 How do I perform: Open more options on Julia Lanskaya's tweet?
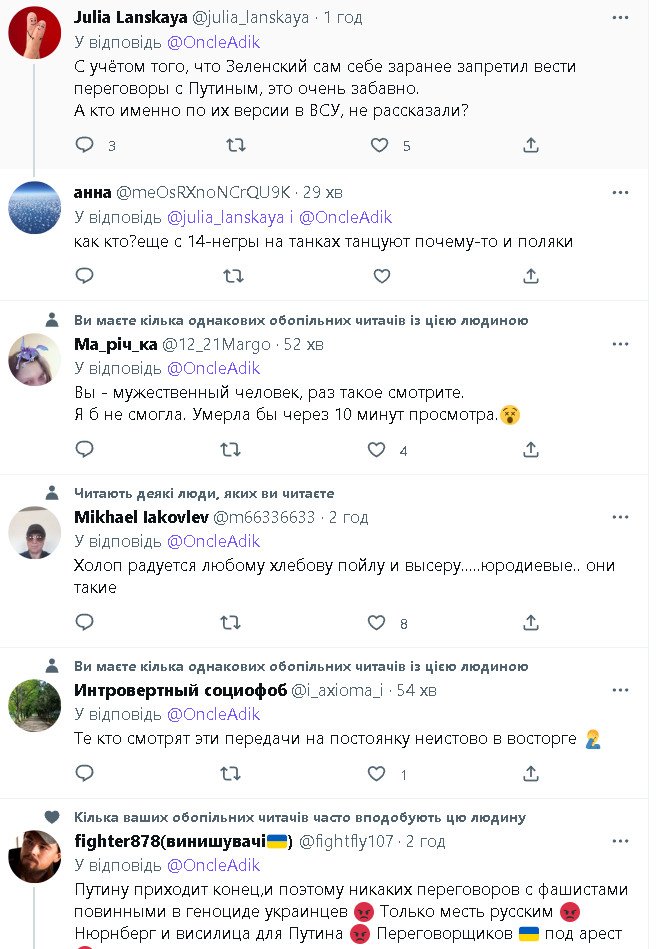point(622,18)
